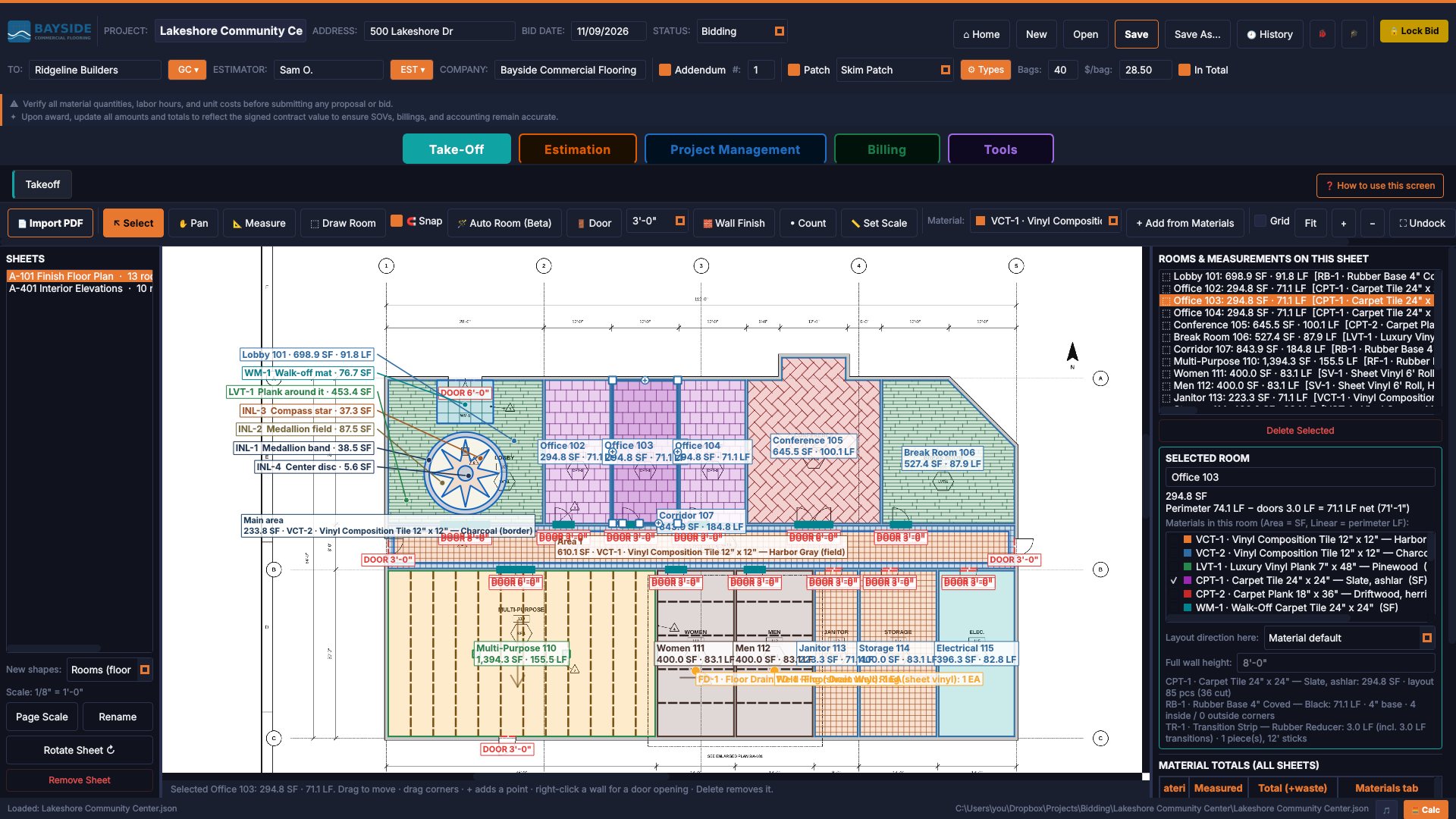Choose the Pan tool
Viewport: 1456px width, 819px height.
[193, 223]
